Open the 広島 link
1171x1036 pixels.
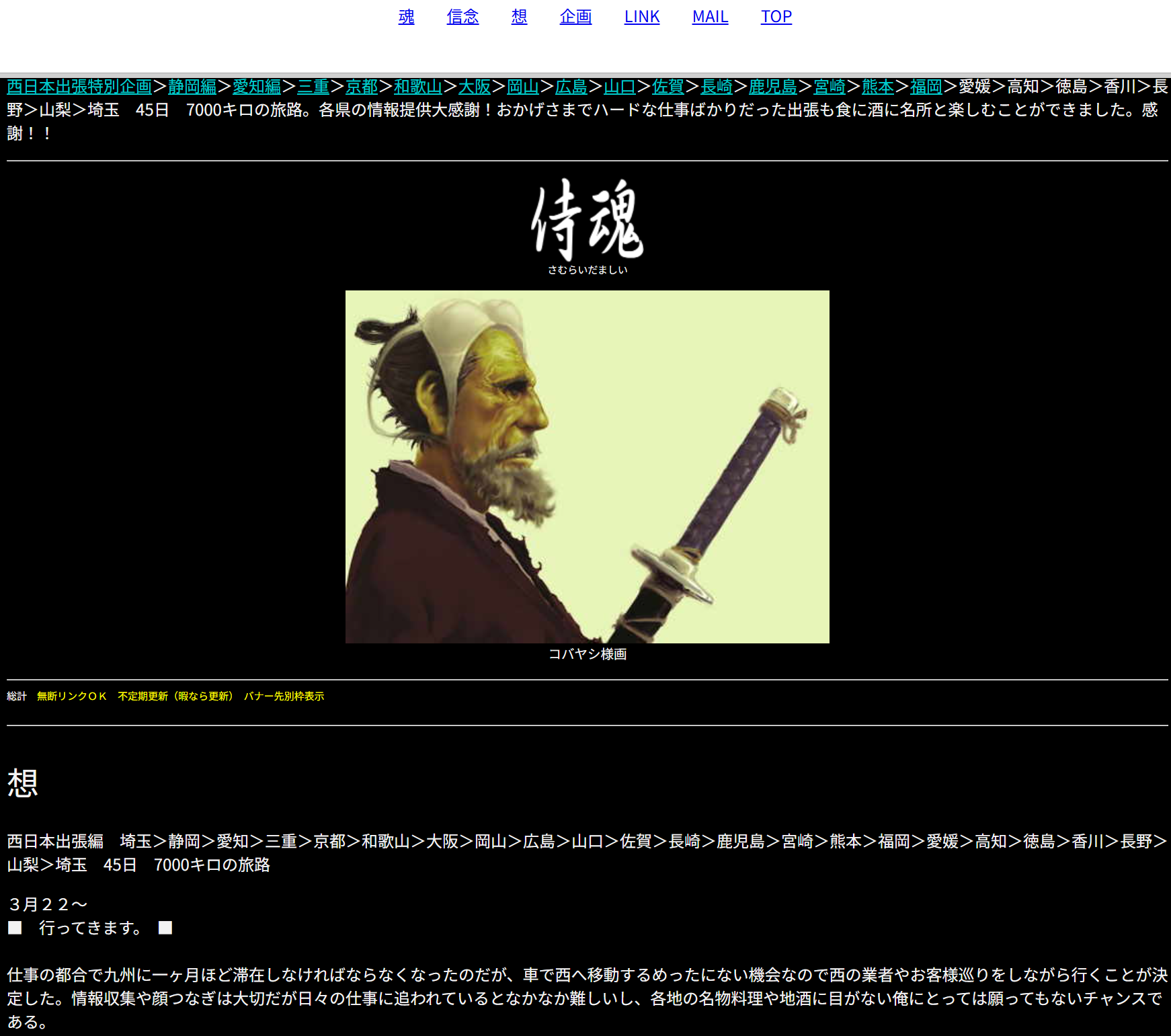(x=571, y=87)
